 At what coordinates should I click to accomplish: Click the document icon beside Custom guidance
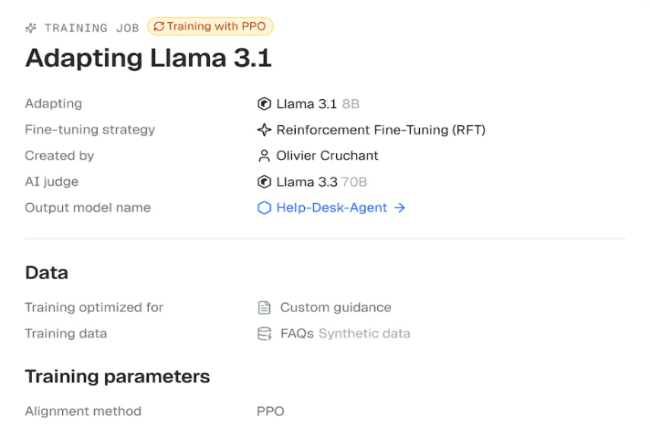pos(264,307)
